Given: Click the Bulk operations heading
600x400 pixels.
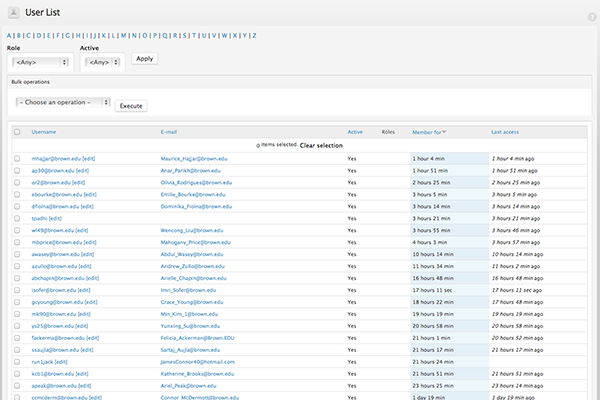Looking at the screenshot, I should tap(30, 82).
